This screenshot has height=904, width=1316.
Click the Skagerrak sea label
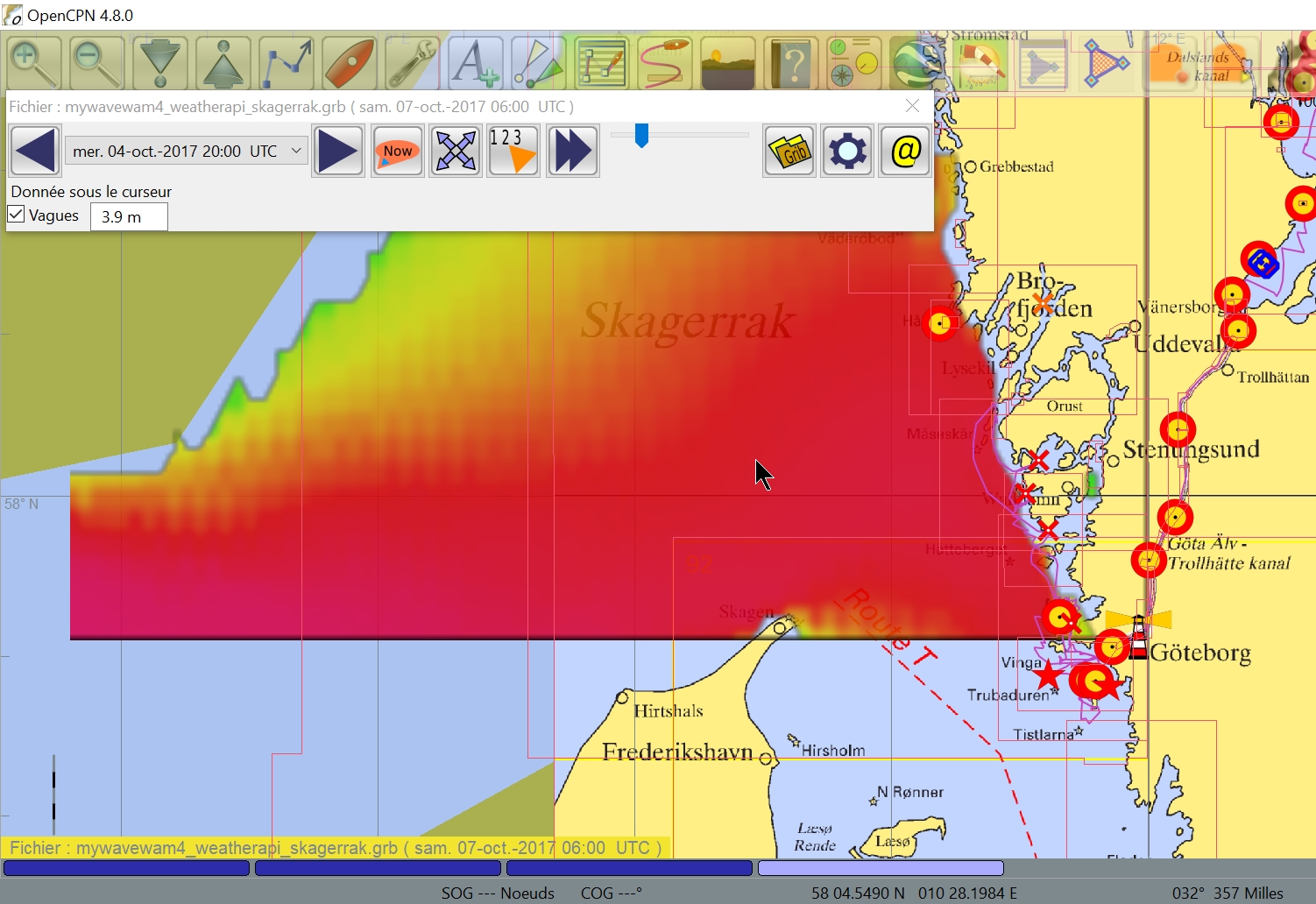tap(688, 321)
